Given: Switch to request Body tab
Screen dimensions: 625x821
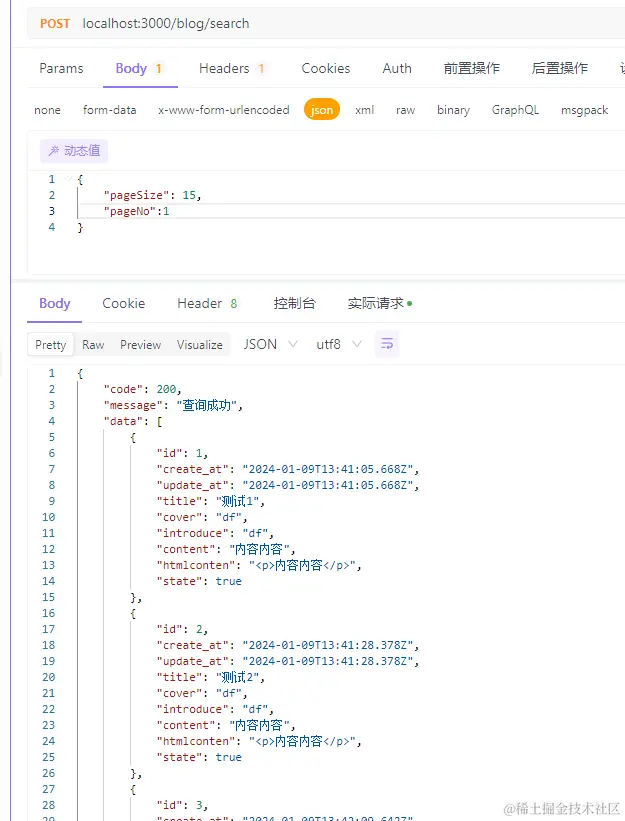Looking at the screenshot, I should click(139, 69).
